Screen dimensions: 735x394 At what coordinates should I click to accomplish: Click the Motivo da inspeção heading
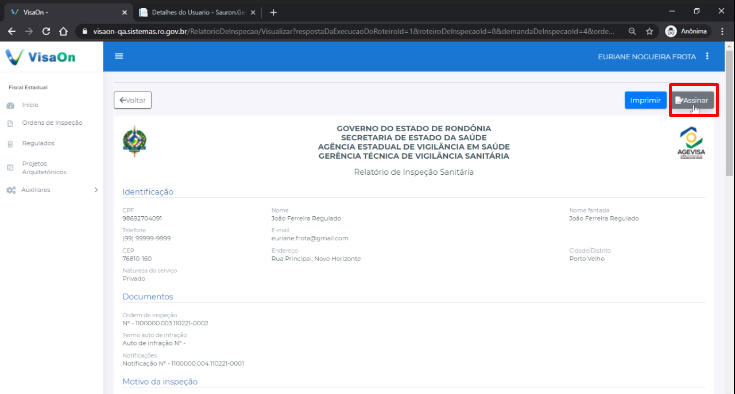click(160, 382)
